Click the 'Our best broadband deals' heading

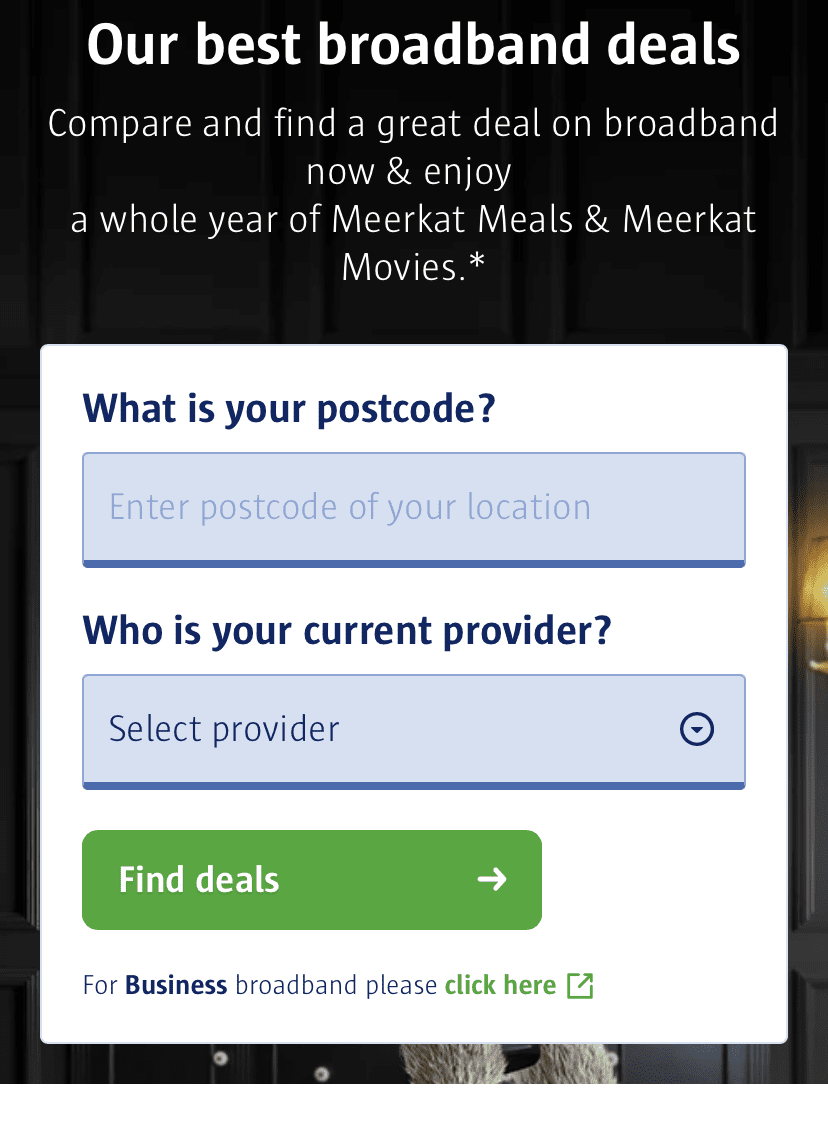click(x=413, y=45)
